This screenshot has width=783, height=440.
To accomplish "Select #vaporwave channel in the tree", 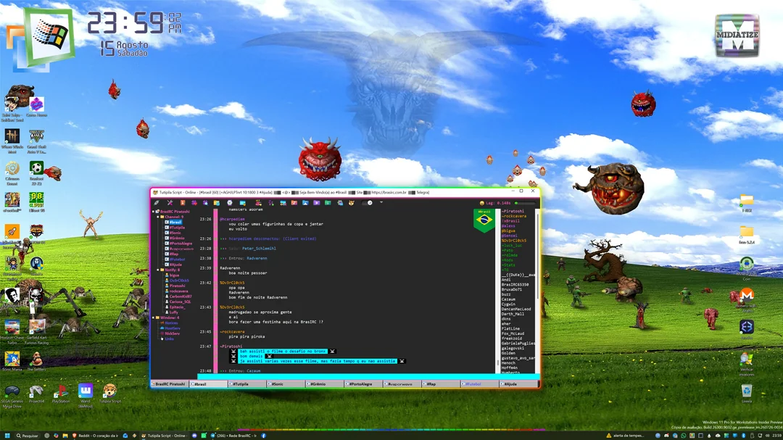I will [x=181, y=249].
